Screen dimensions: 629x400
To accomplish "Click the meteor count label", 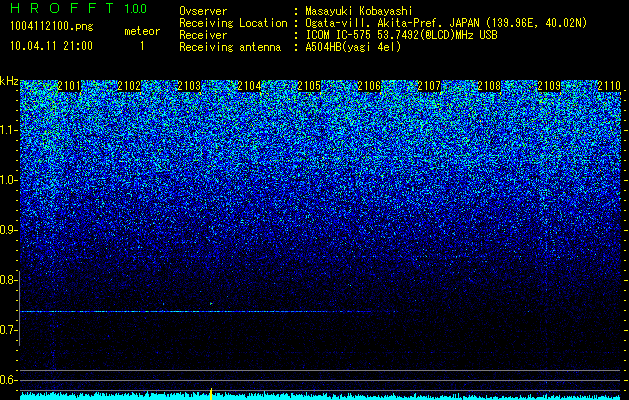I will pos(142,31).
